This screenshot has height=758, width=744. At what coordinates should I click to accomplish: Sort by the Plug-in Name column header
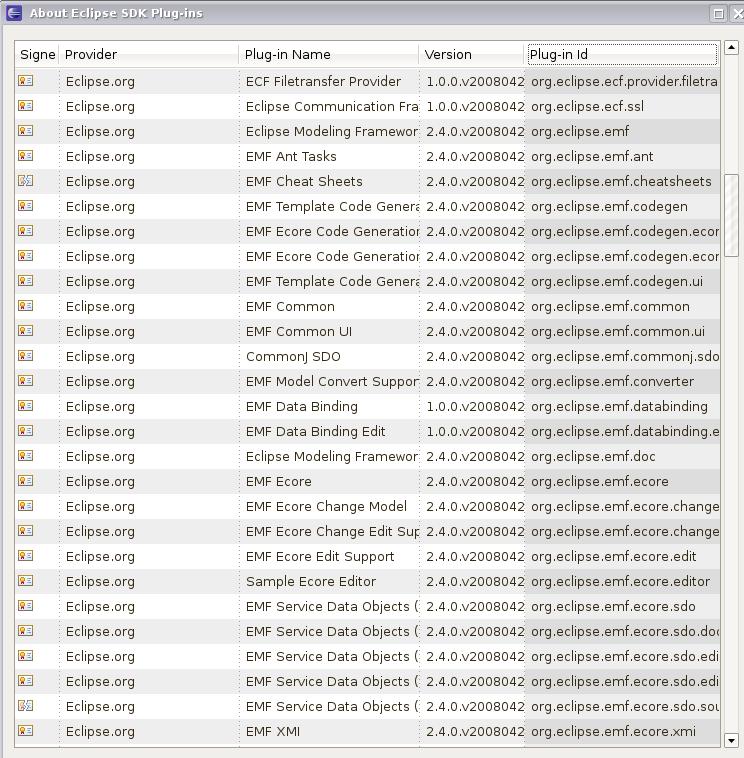328,54
